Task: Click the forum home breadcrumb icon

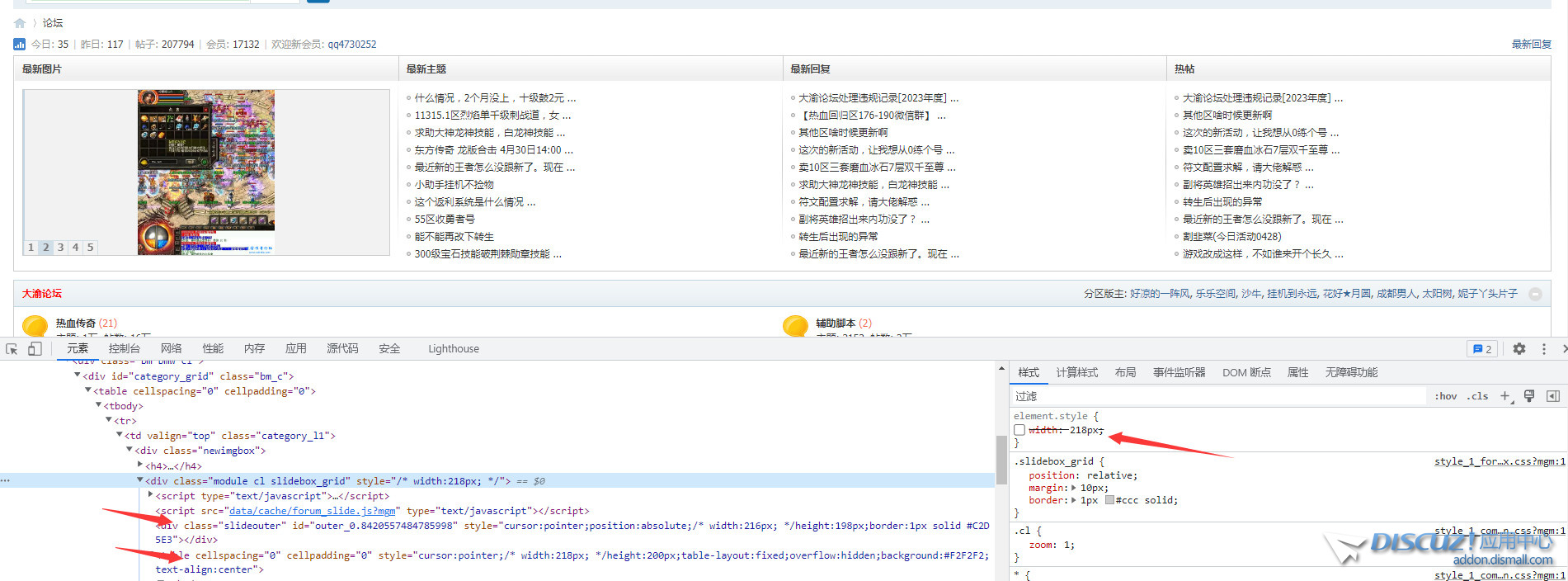Action: 20,23
